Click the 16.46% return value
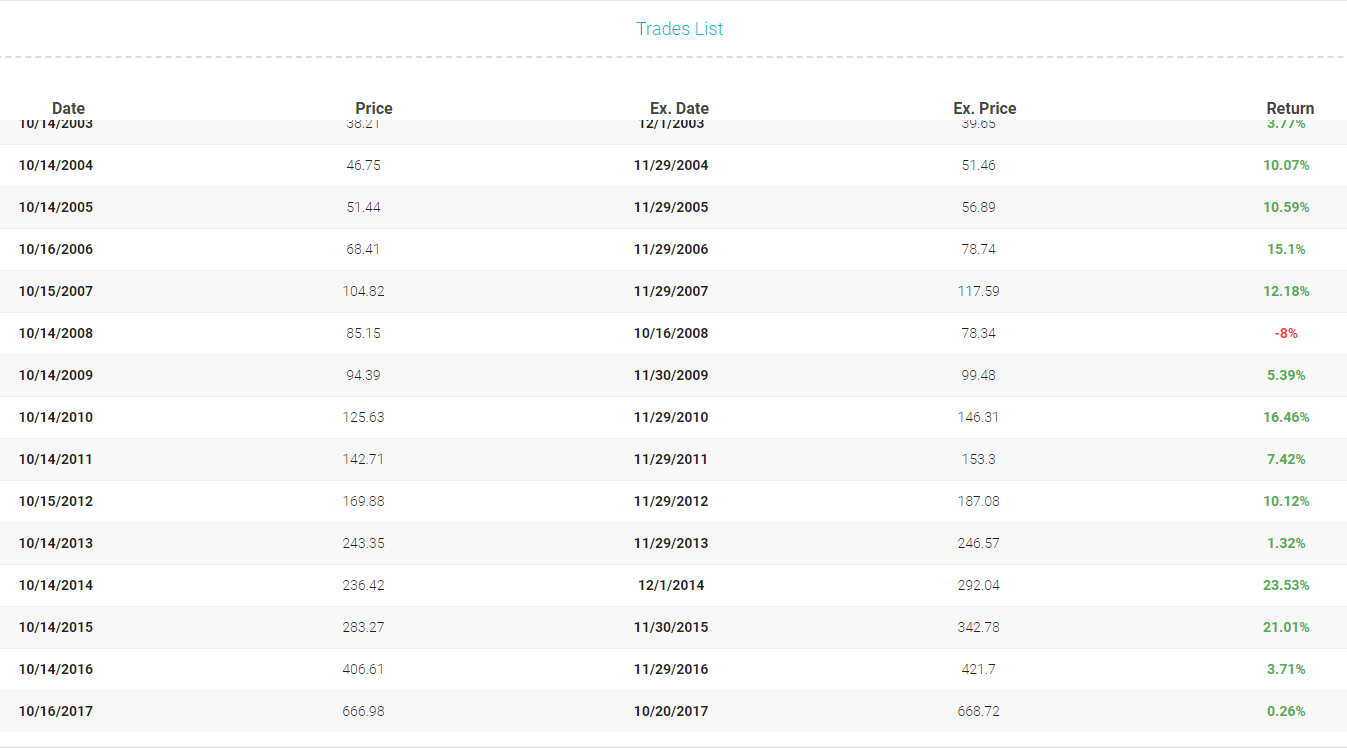1347x748 pixels. coord(1286,417)
